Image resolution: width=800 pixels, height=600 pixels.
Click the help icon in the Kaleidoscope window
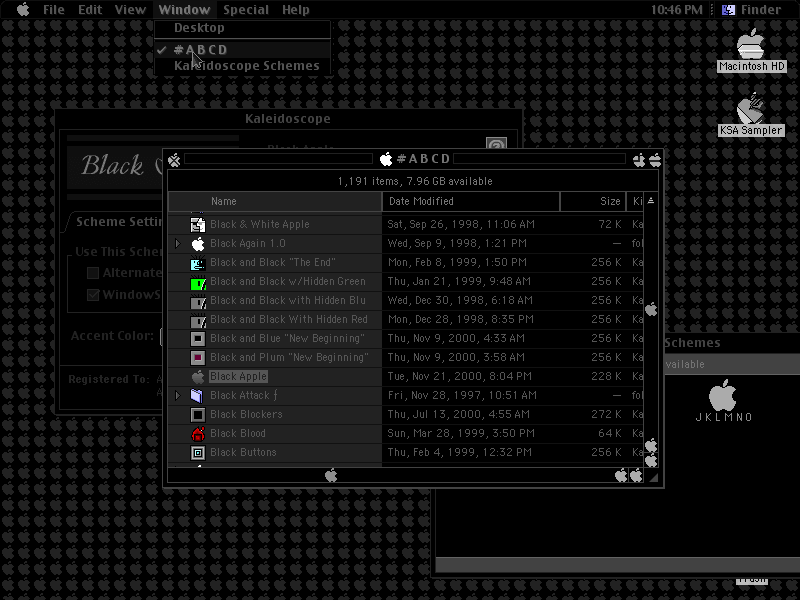[496, 144]
